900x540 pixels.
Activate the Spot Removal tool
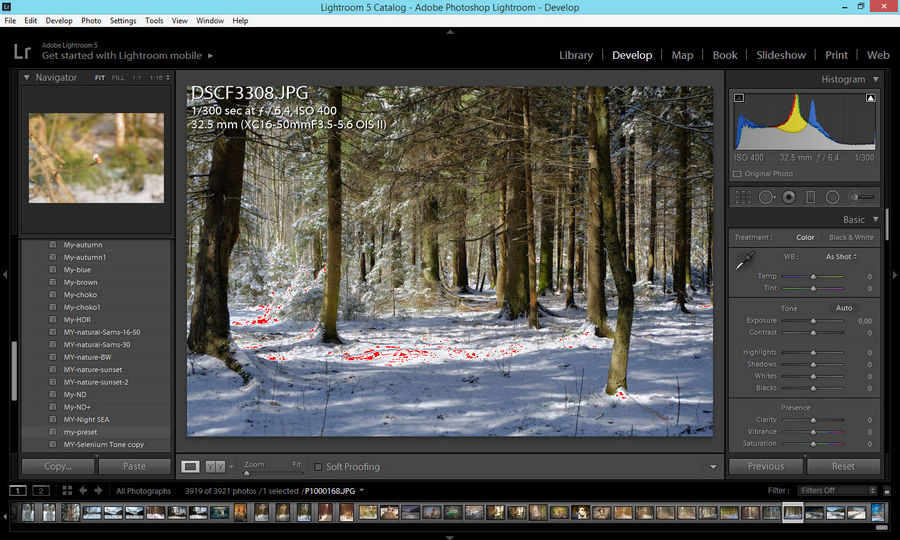tap(766, 197)
